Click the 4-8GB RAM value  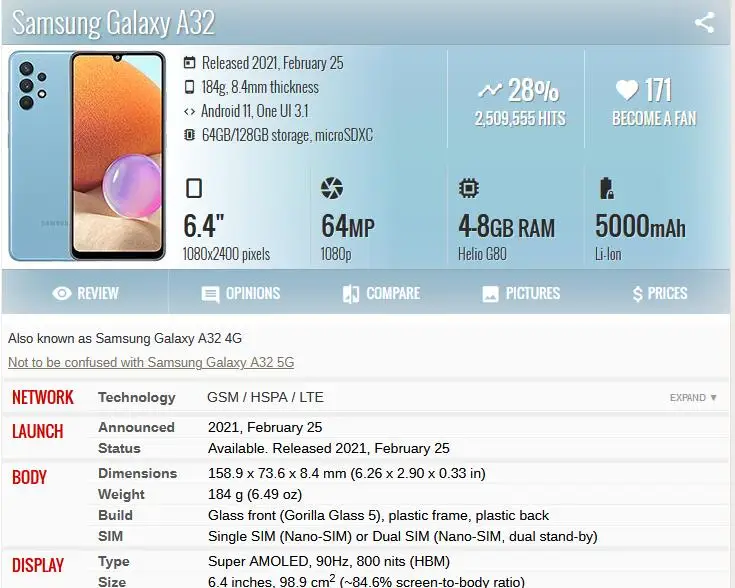pyautogui.click(x=506, y=226)
